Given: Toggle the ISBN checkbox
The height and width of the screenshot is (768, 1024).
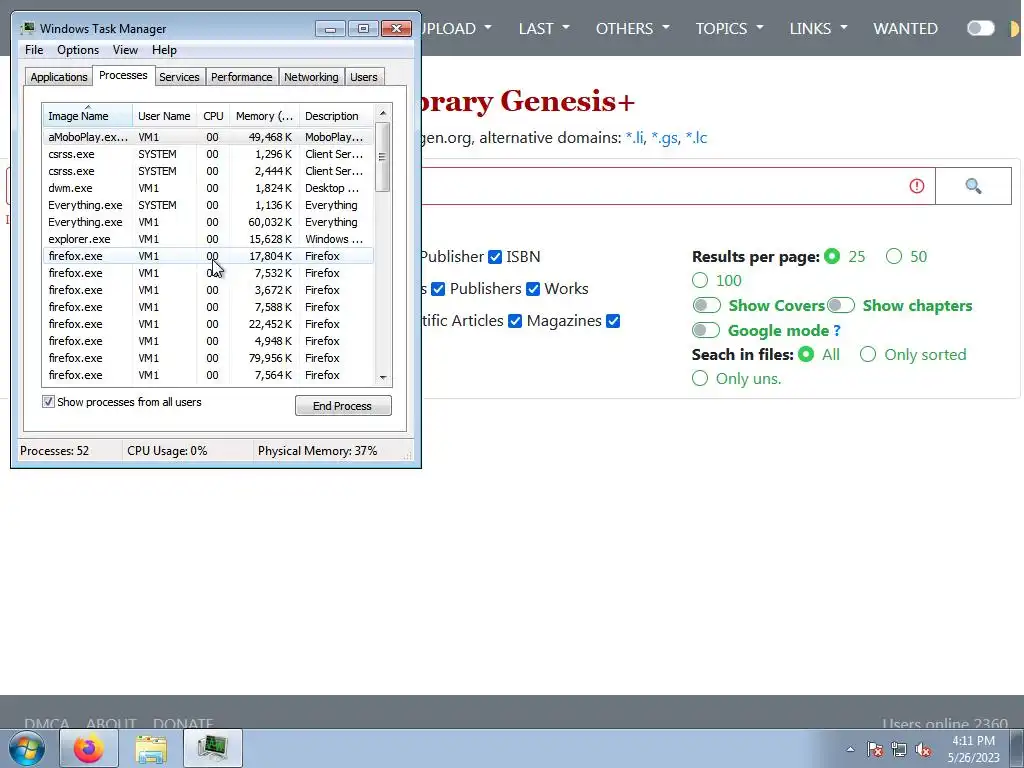Looking at the screenshot, I should coord(495,257).
